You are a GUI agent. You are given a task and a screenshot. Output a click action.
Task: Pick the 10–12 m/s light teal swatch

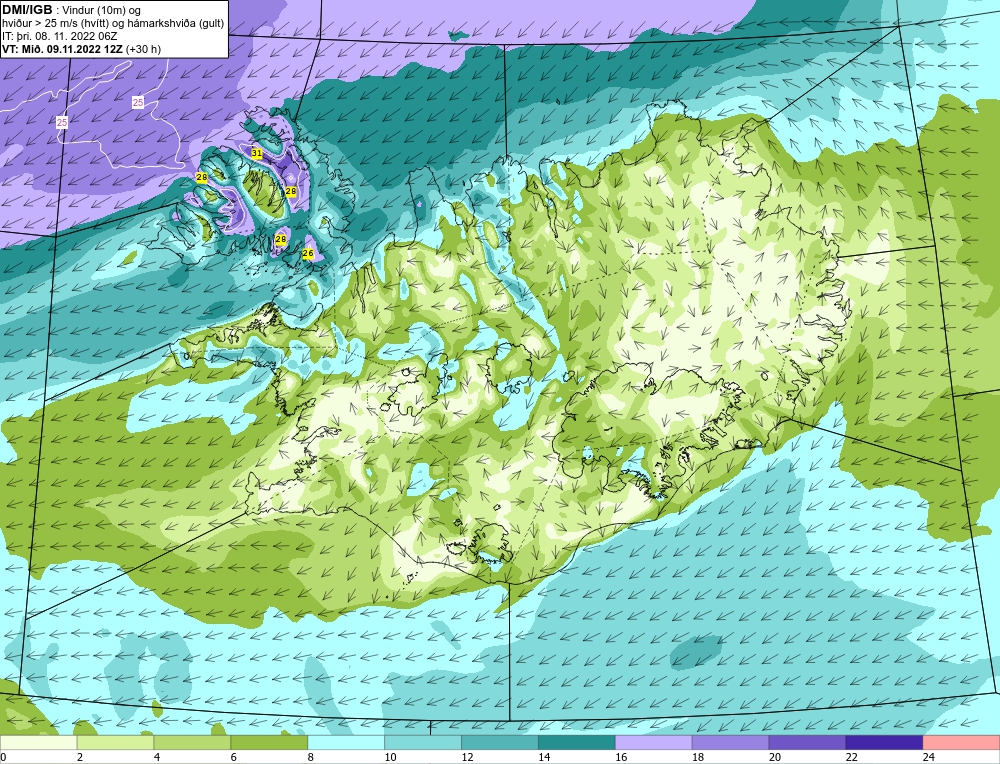pos(423,743)
